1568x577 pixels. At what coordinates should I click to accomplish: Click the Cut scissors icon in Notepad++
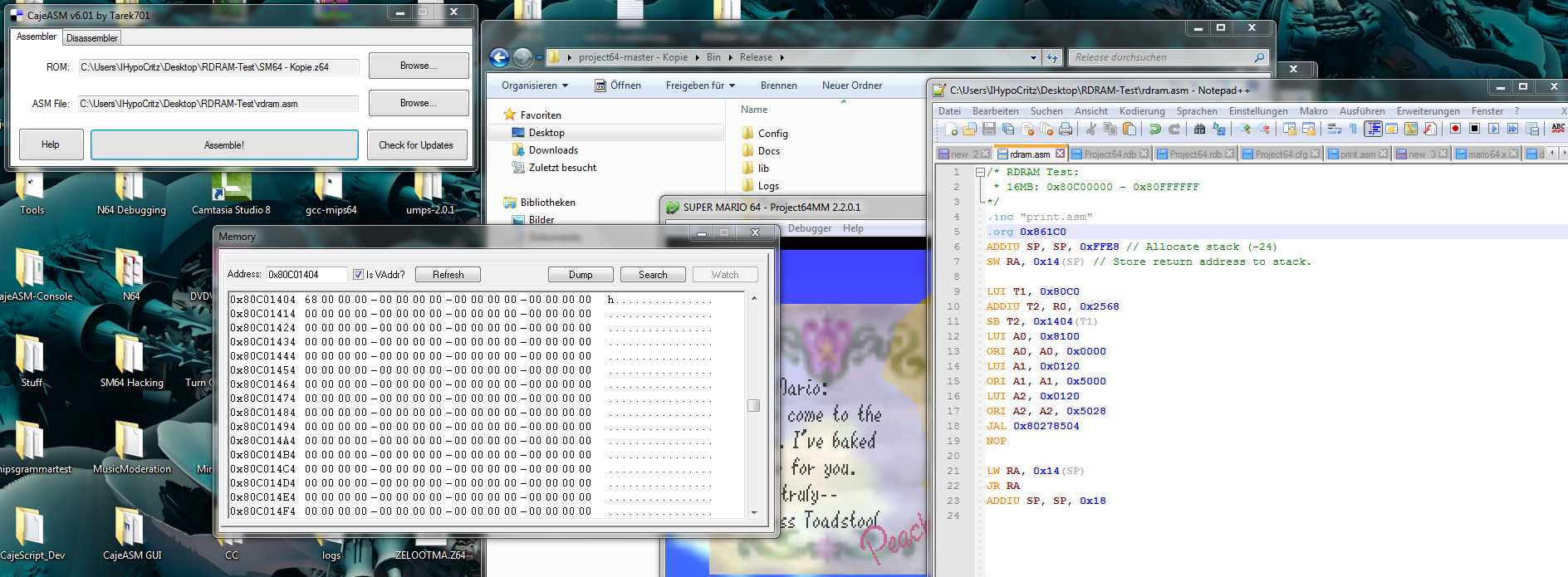click(x=1091, y=129)
